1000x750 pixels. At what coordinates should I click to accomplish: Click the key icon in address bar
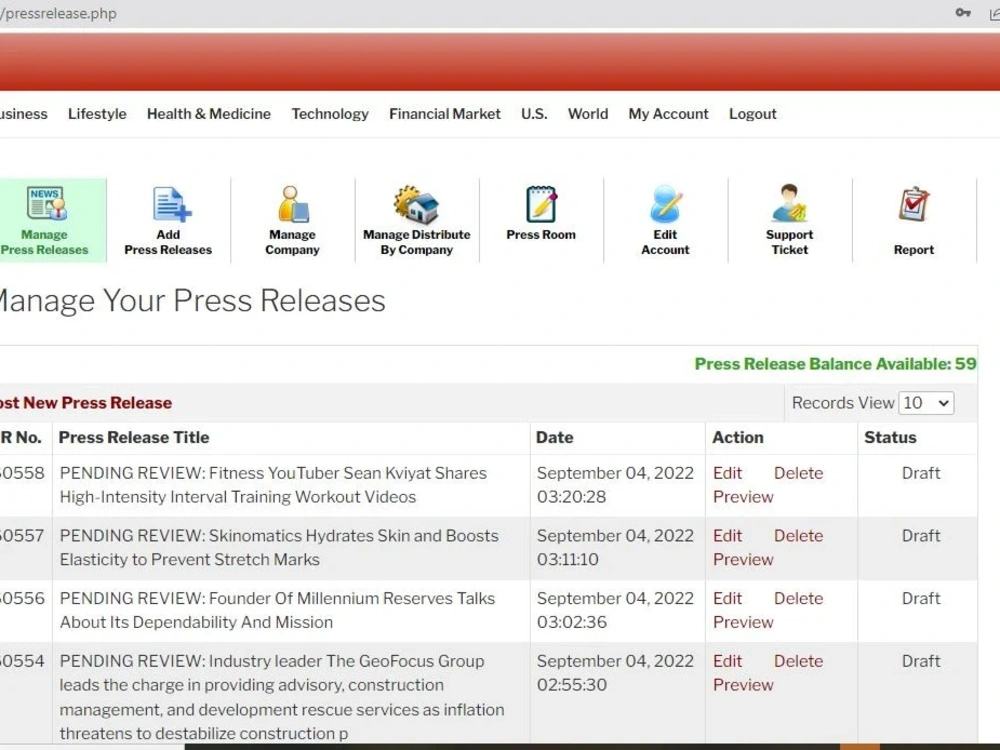pos(962,13)
